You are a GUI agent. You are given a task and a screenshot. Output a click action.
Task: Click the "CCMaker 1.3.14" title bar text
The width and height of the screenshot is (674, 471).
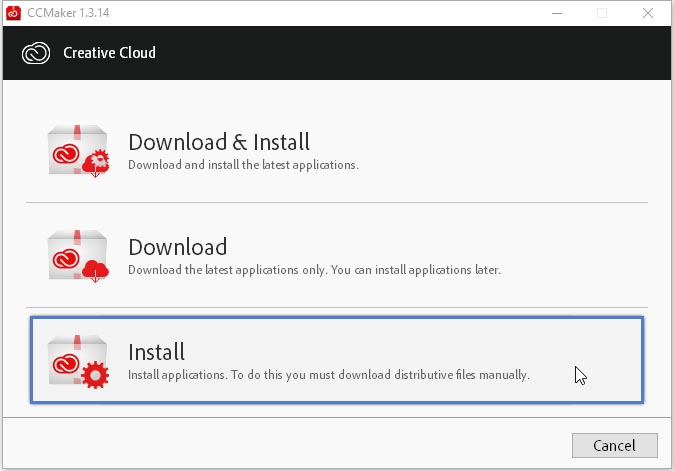pos(70,13)
